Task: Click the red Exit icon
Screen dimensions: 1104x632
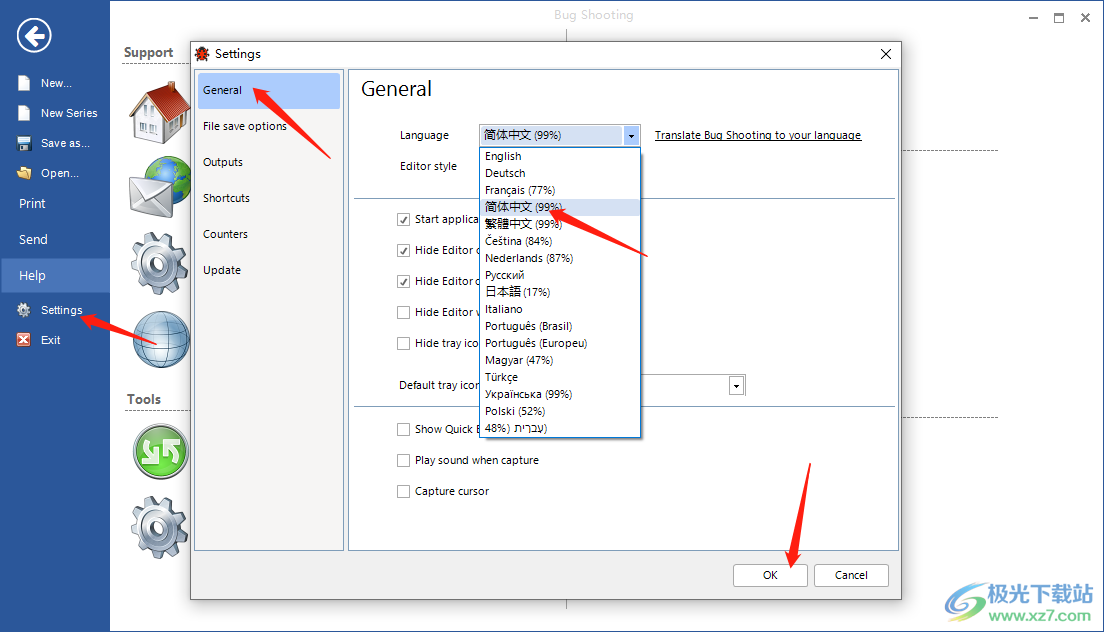Action: click(x=24, y=340)
